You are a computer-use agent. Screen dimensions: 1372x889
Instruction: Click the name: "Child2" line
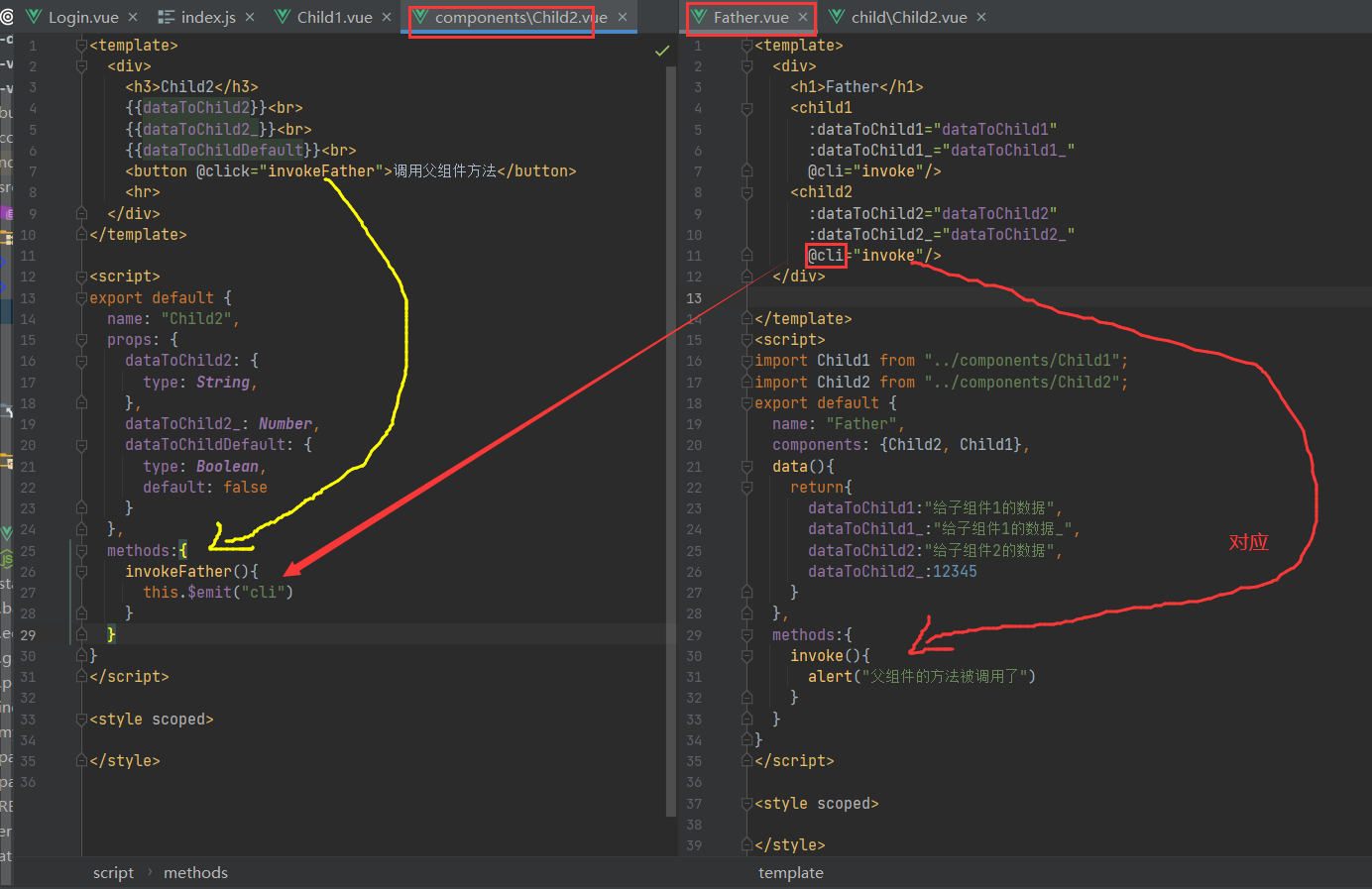point(173,319)
